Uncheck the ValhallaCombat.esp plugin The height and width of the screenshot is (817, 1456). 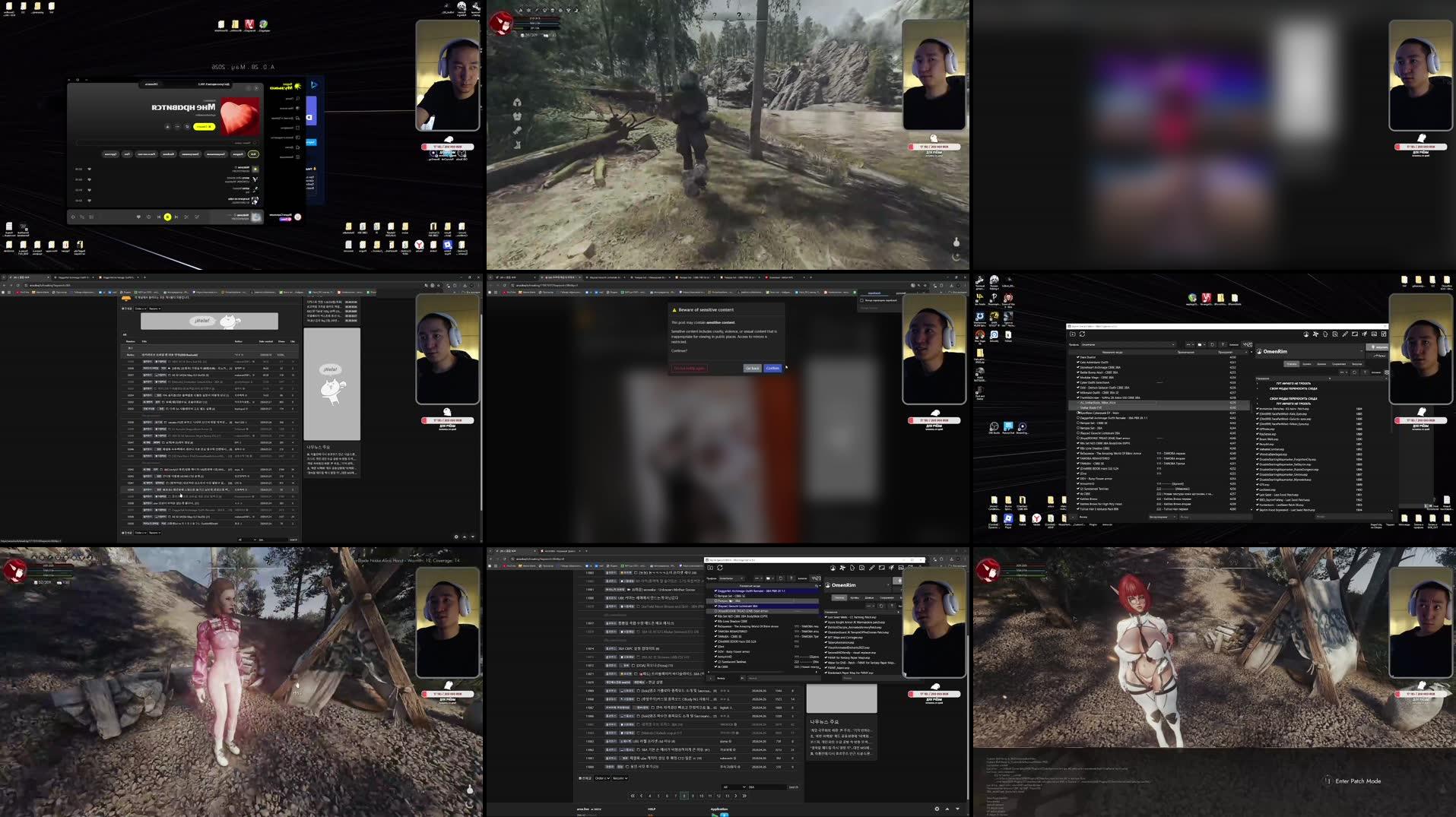(1257, 449)
